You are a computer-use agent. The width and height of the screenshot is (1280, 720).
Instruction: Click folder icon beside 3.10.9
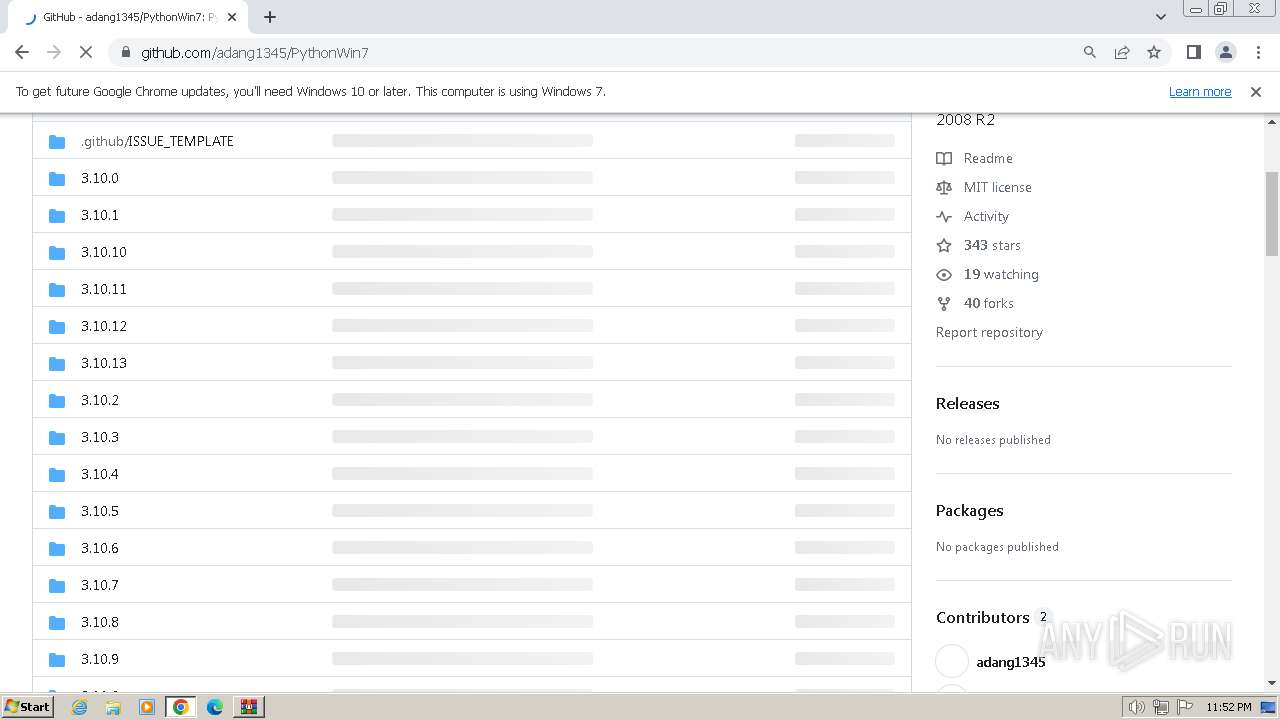click(57, 660)
